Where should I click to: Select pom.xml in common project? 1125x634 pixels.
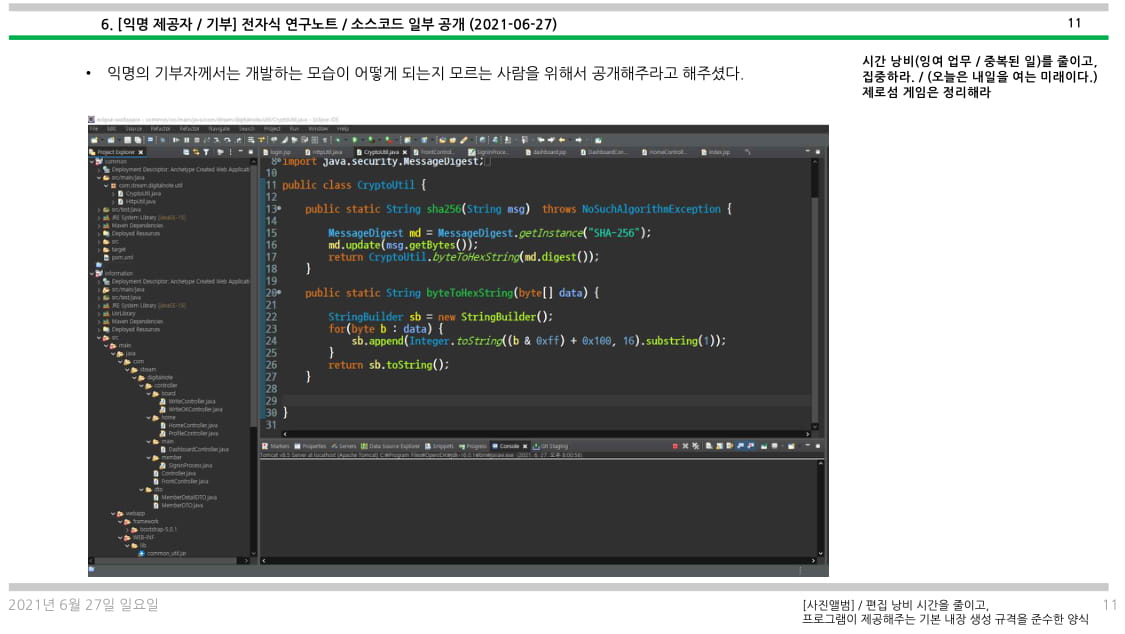click(118, 257)
